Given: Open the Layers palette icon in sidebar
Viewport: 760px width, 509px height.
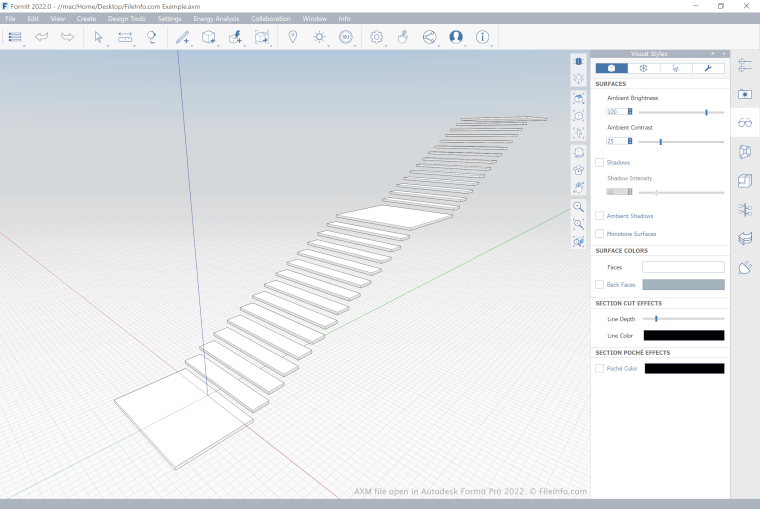Looking at the screenshot, I should click(x=744, y=239).
